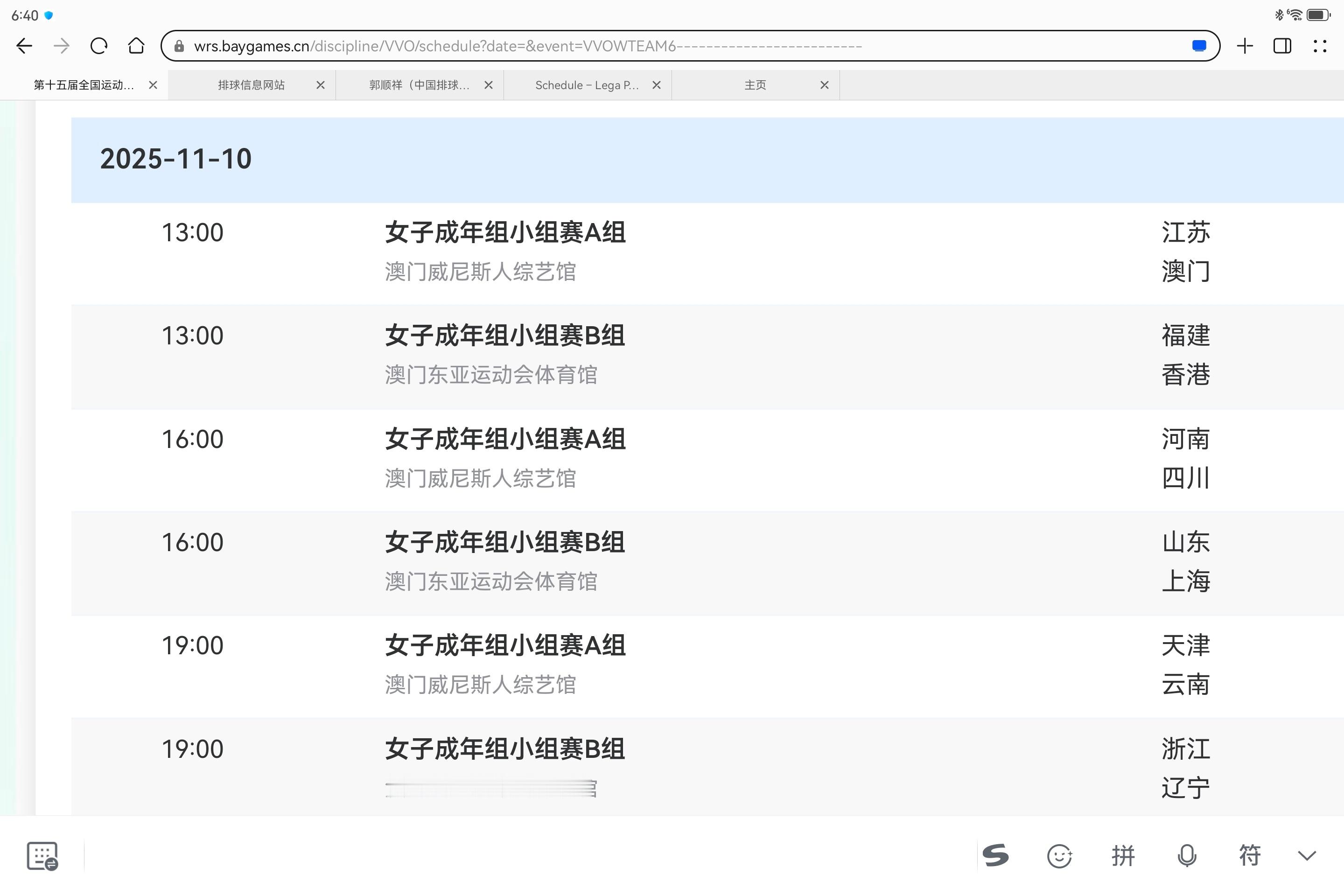Open the 13:00 江苏 vs 澳门 match
The height and width of the screenshot is (896, 1344).
(x=505, y=252)
